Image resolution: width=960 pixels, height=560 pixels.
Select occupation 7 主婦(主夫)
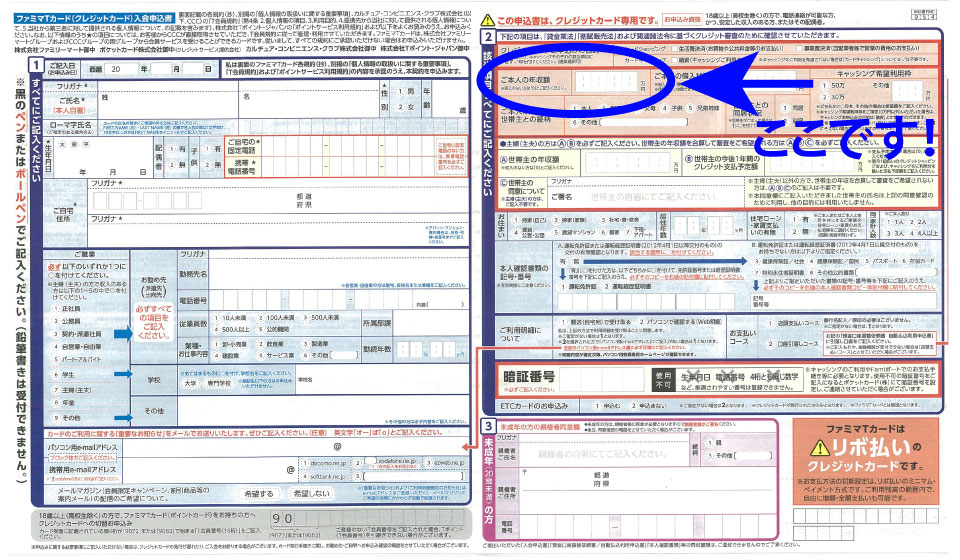pos(72,390)
